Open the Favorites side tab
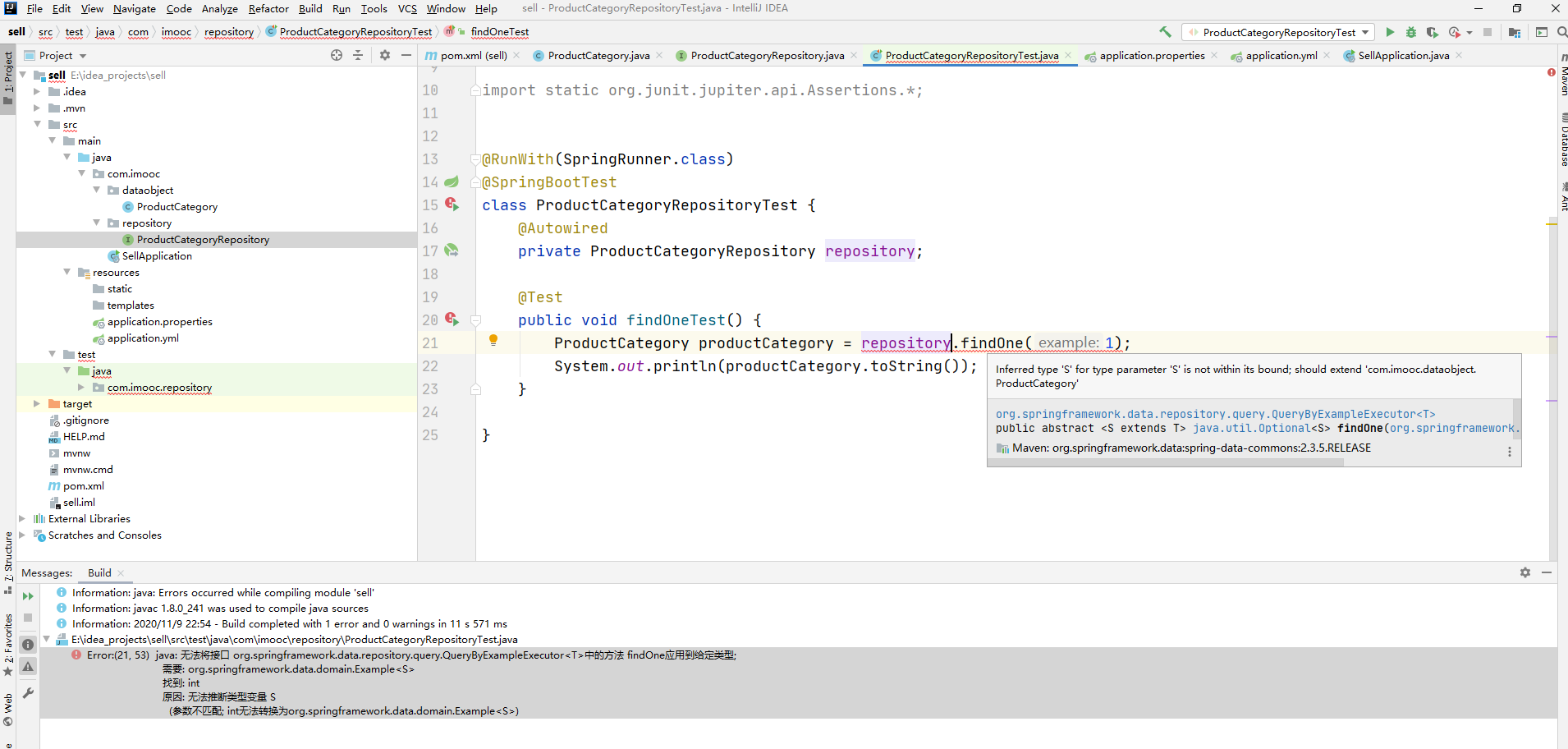 [8, 645]
